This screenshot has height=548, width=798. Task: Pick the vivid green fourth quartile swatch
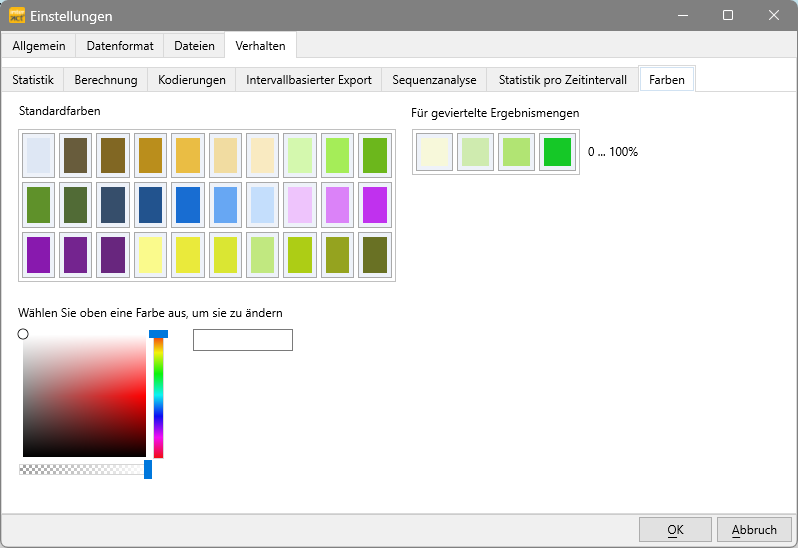pyautogui.click(x=557, y=152)
